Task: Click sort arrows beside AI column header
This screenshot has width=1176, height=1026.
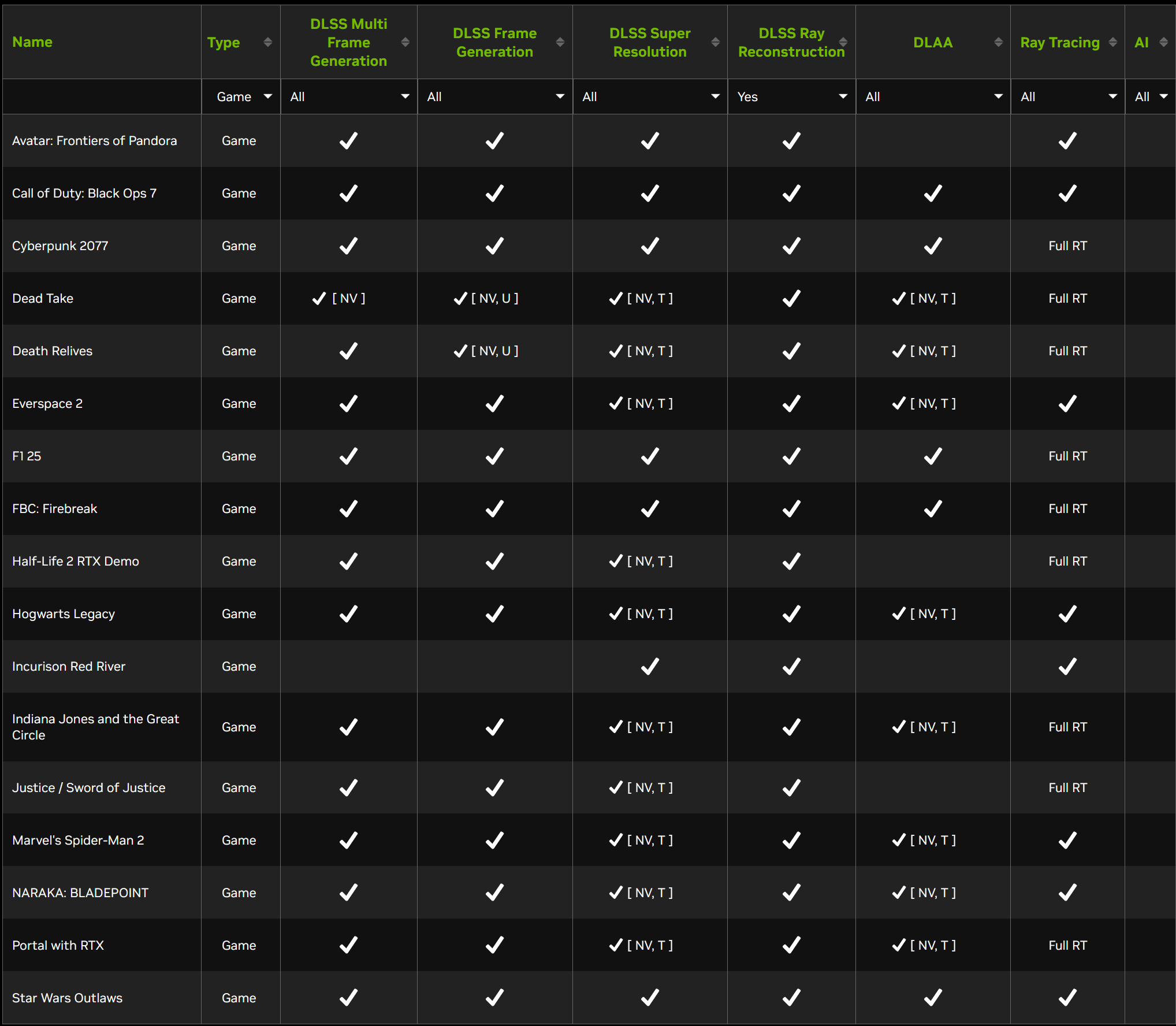Action: [x=1163, y=42]
